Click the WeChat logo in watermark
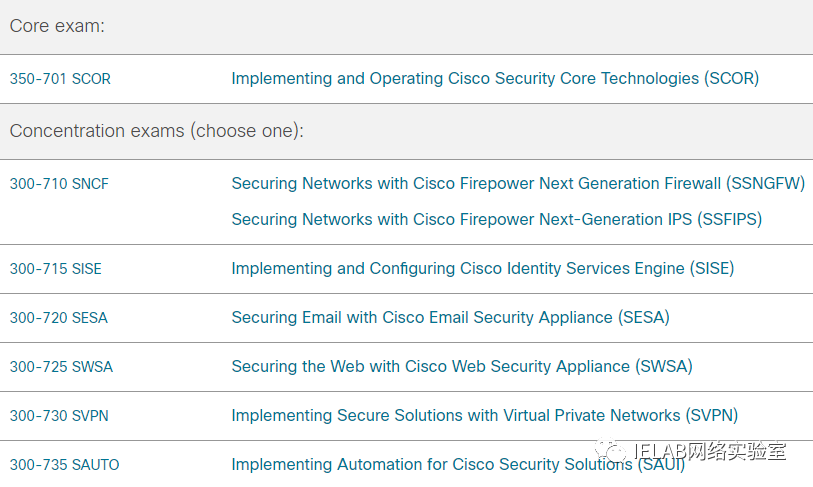The height and width of the screenshot is (487, 813). 611,451
